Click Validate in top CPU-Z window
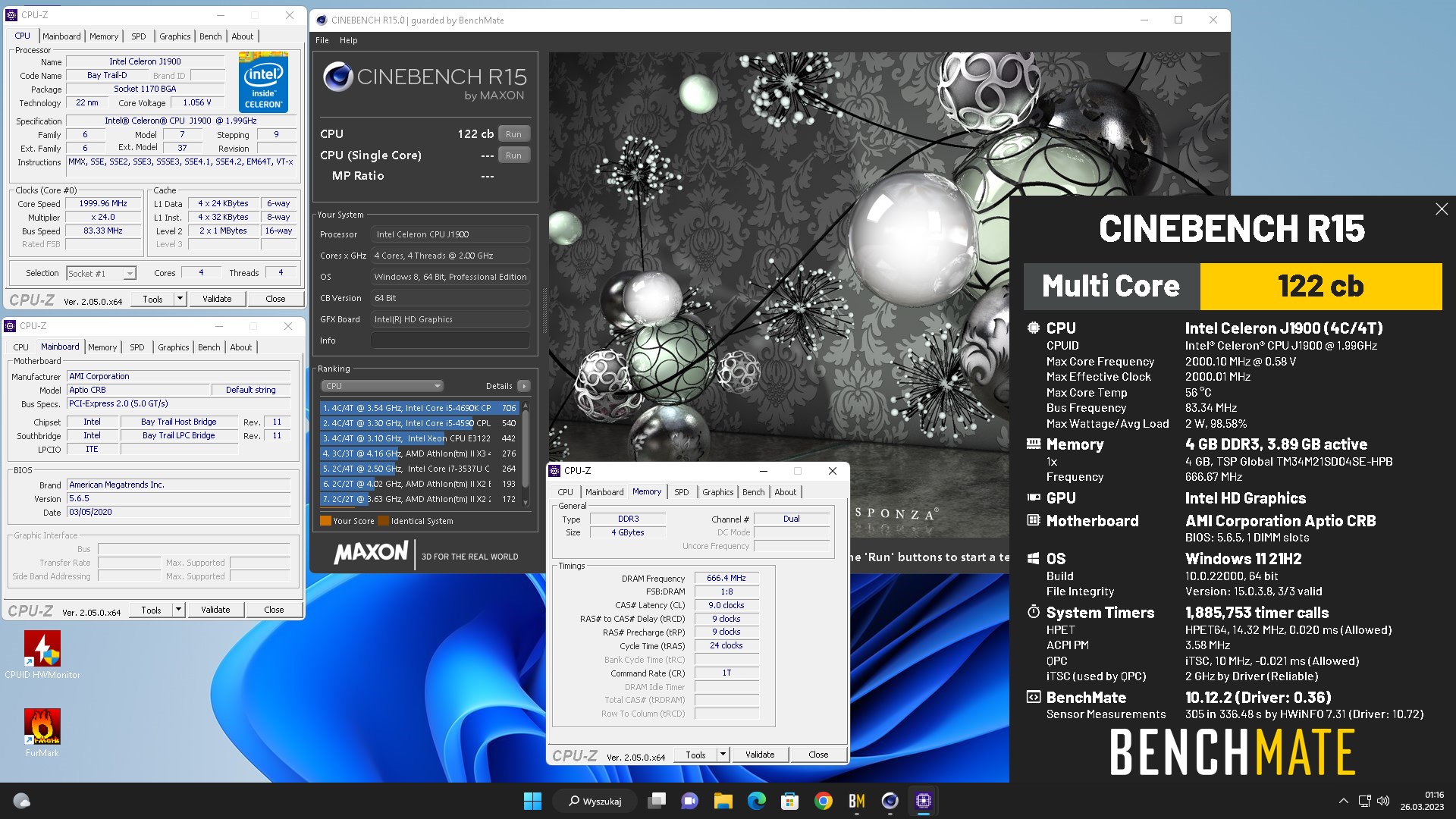This screenshot has width=1456, height=819. tap(217, 299)
